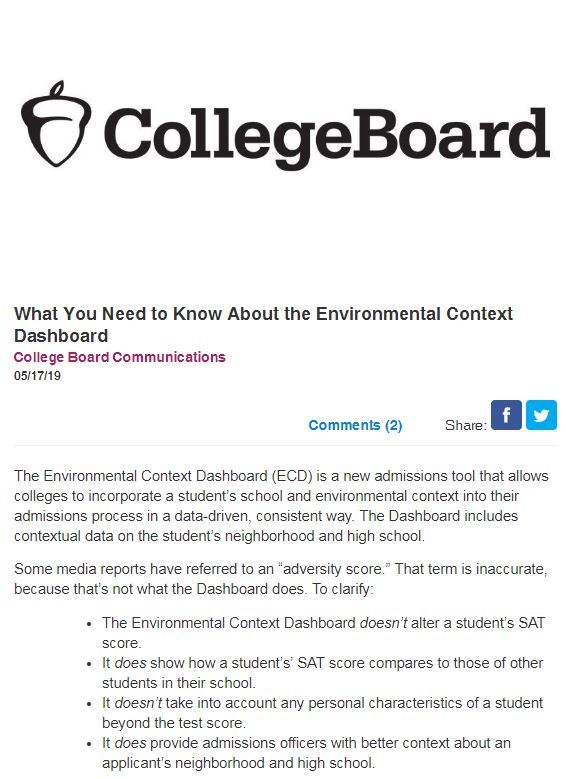566x779 pixels.
Task: Click the 05/17/19 publication date
Action: pos(37,376)
